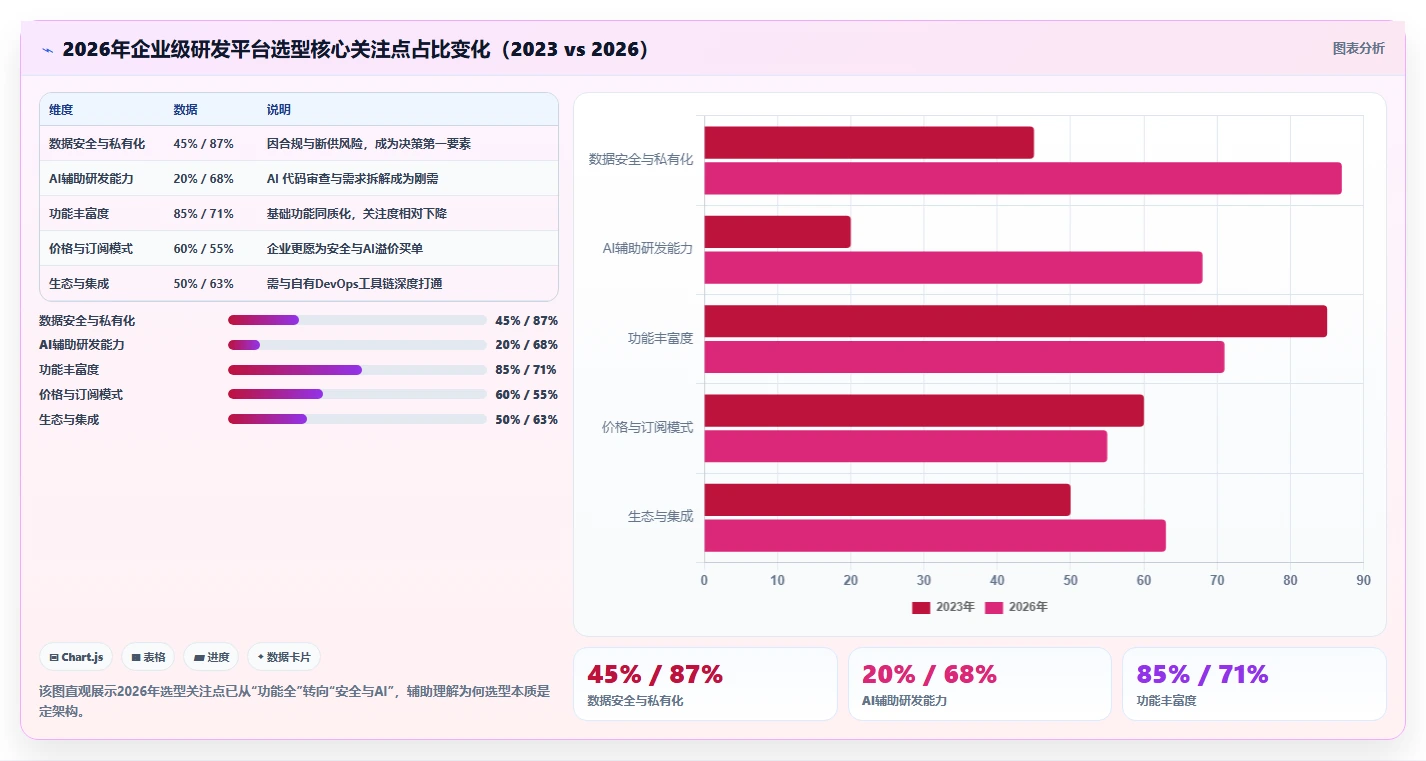Click 因合规与断供风险，成为决策第一要素 description
The height and width of the screenshot is (761, 1426).
click(369, 144)
